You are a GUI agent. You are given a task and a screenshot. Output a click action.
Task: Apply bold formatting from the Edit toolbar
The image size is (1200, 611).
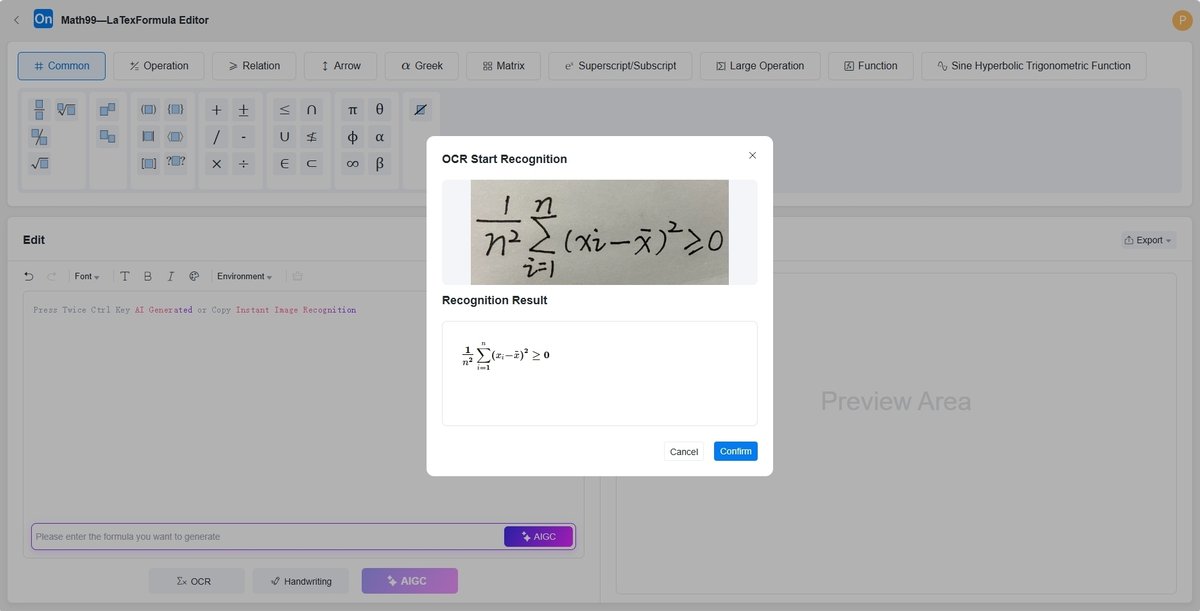pos(147,276)
